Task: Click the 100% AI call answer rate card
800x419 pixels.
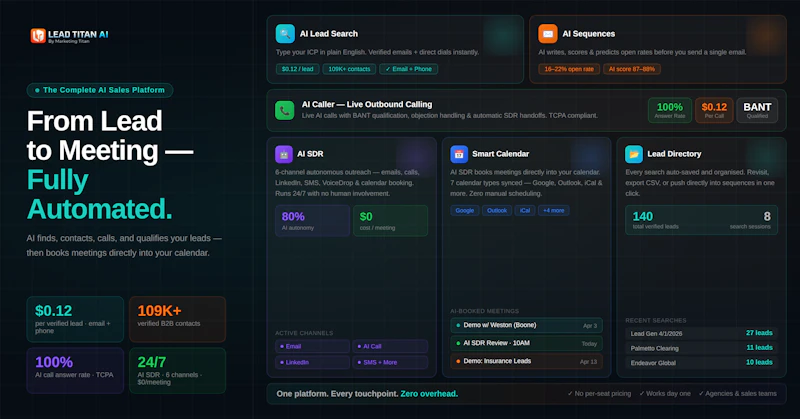Action: tap(75, 371)
